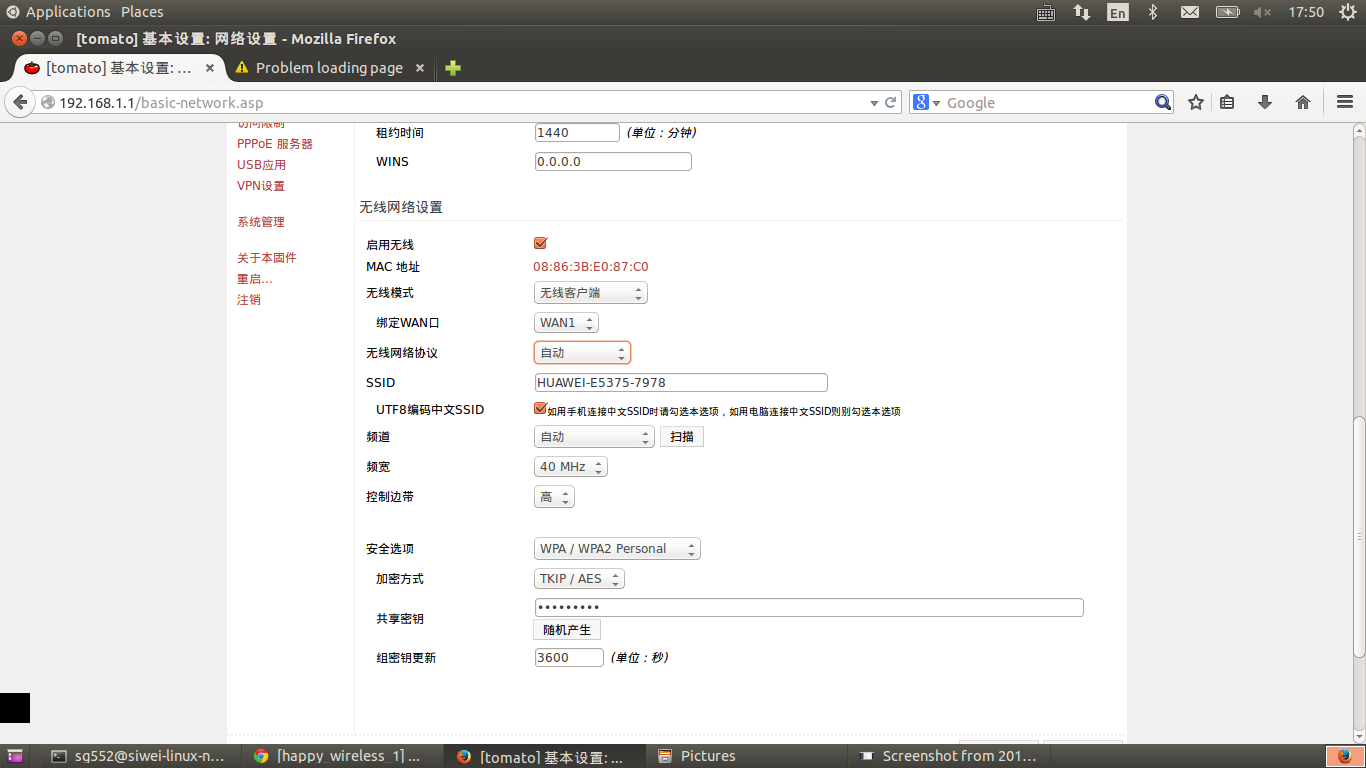Disable the 启用无线 checkbox
The width and height of the screenshot is (1366, 768).
(540, 242)
